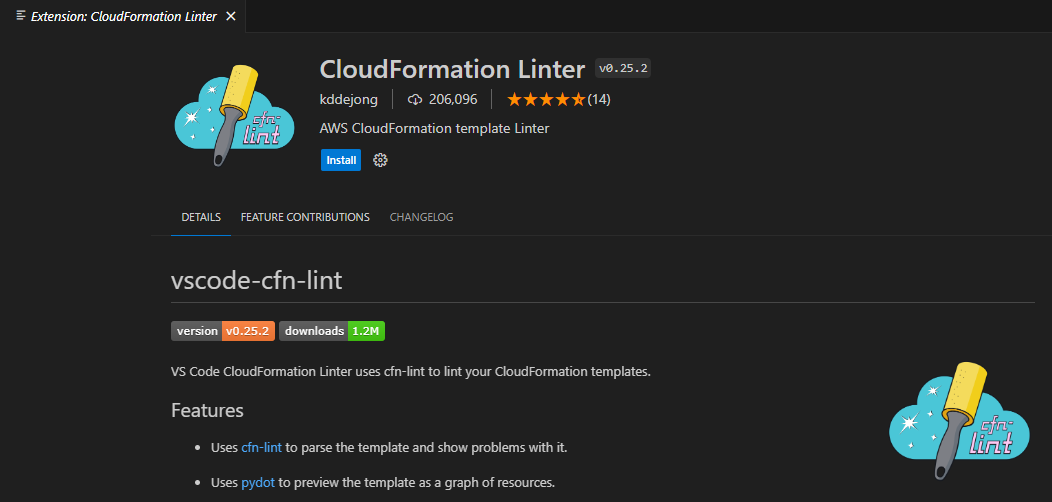
Task: Click the Install button
Action: (x=341, y=160)
